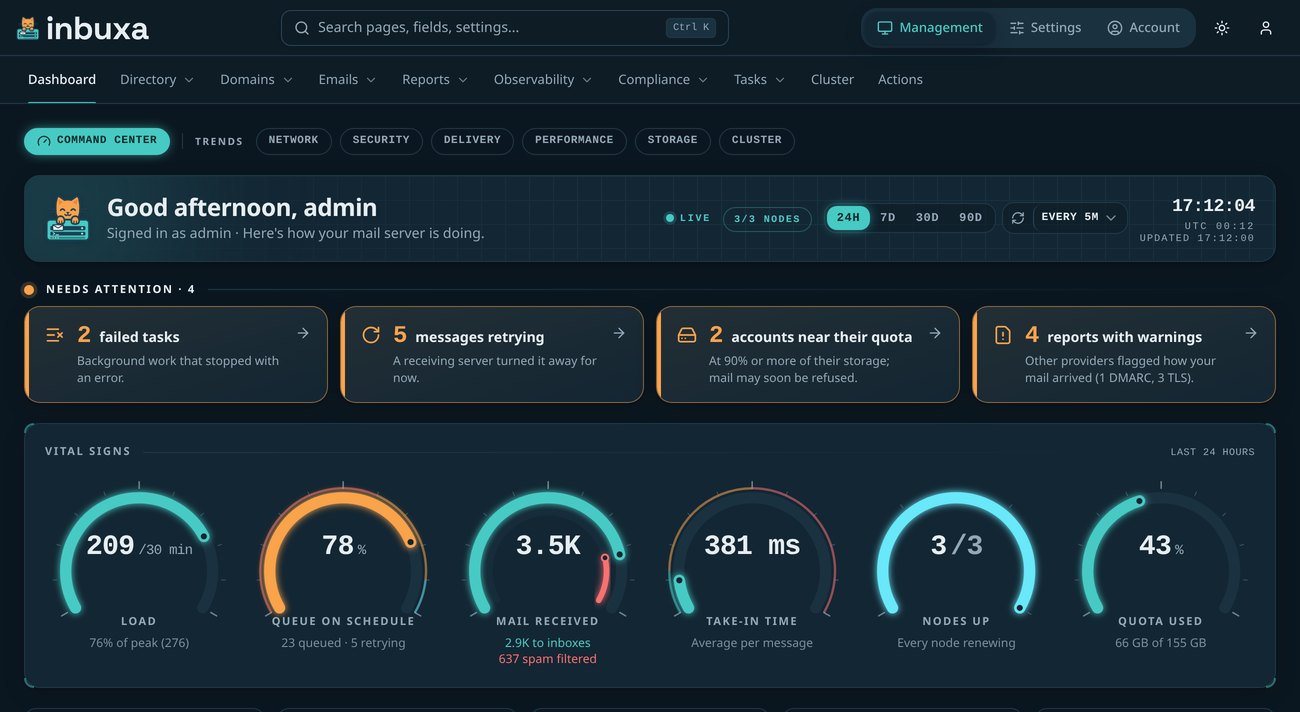Click the Take-in Time 381 ms gauge
The image size is (1300, 712).
point(752,552)
